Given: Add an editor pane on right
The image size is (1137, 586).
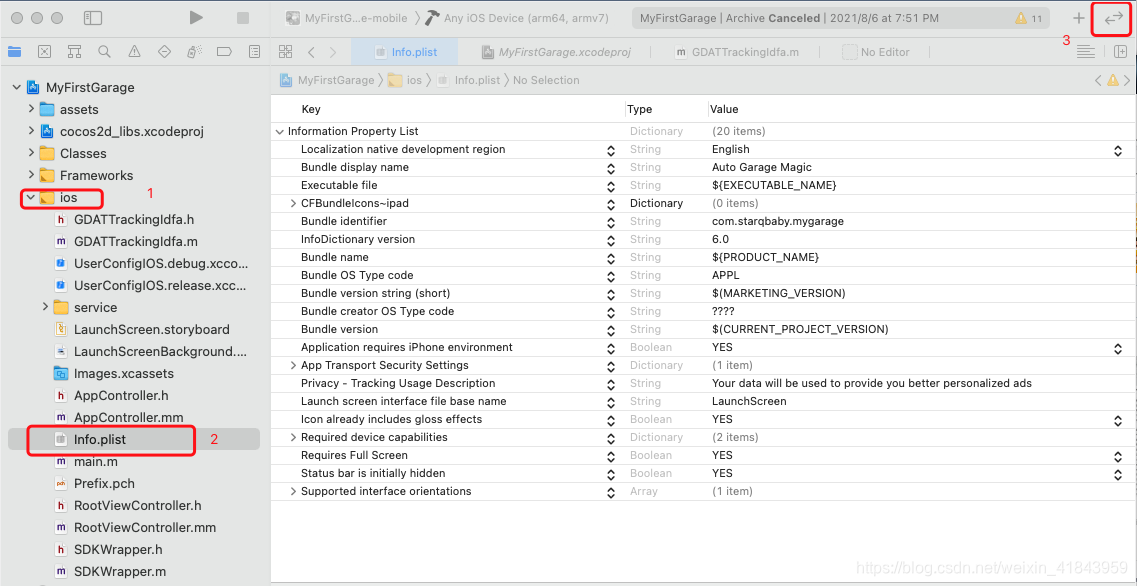Looking at the screenshot, I should (x=1120, y=51).
